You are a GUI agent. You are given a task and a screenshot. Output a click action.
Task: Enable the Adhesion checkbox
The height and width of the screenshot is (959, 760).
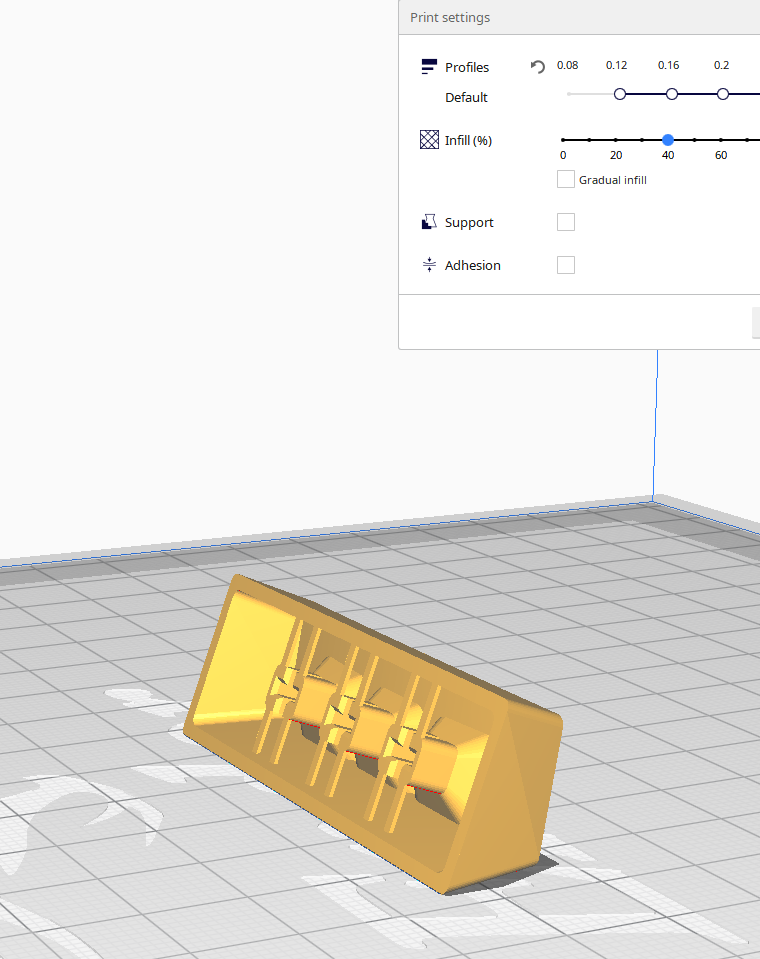tap(566, 265)
